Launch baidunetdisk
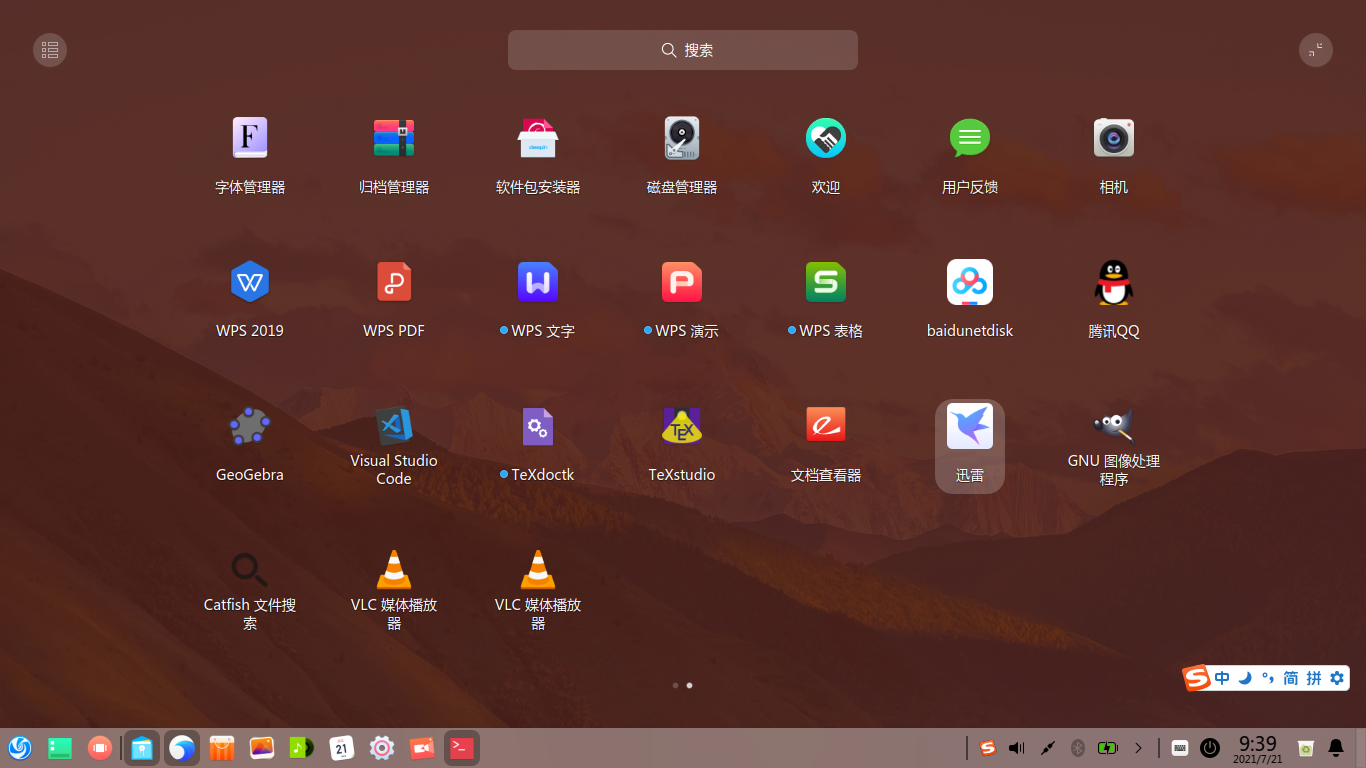1366x768 pixels. tap(970, 282)
